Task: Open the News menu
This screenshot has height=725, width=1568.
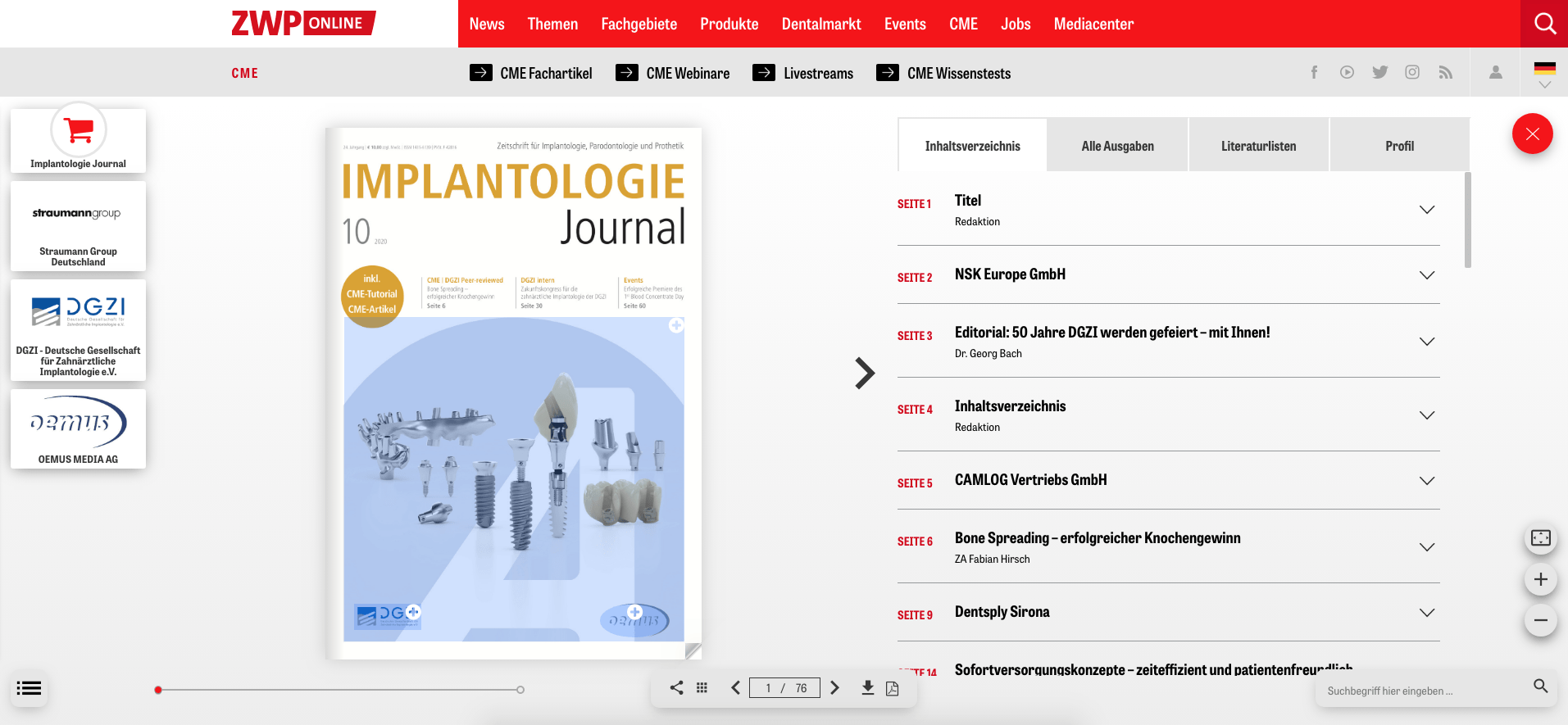Action: (487, 24)
